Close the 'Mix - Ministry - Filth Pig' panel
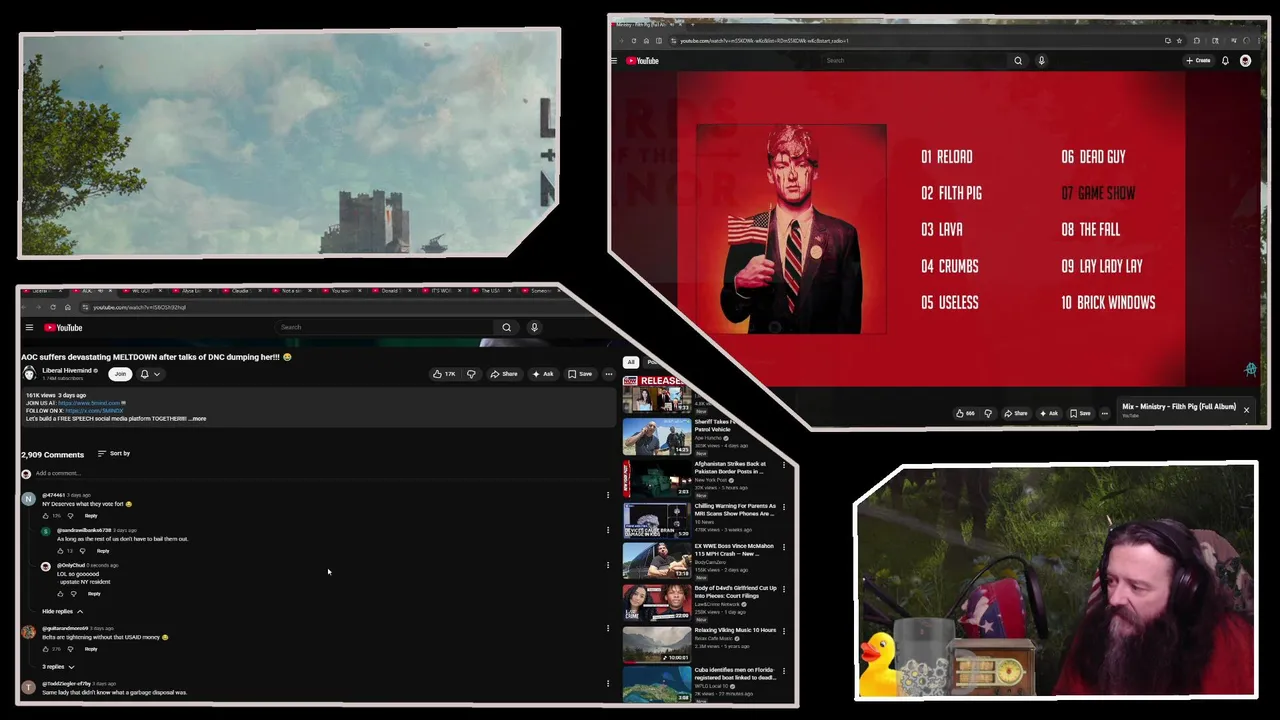 (x=1246, y=409)
